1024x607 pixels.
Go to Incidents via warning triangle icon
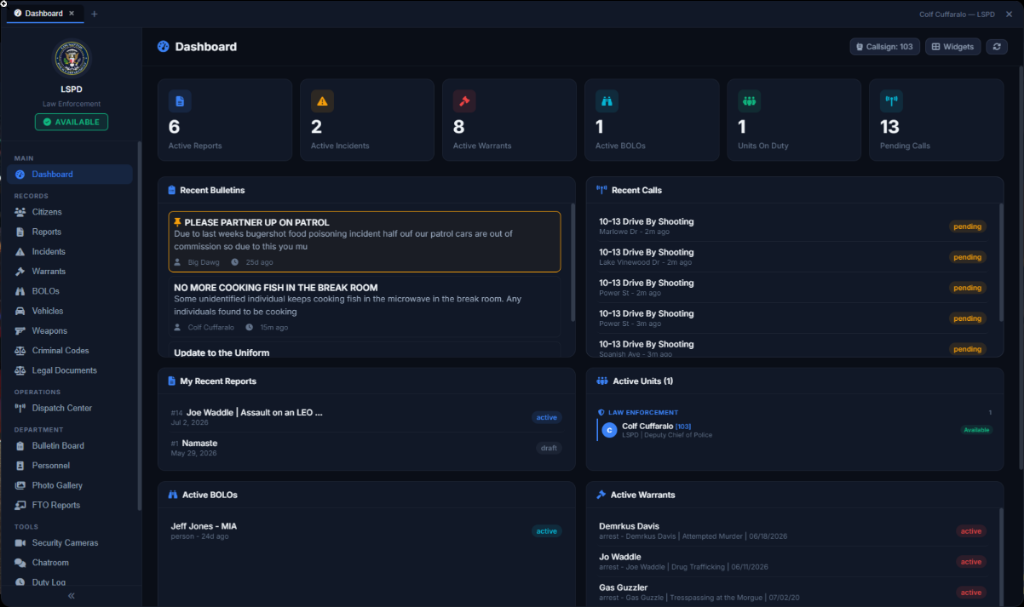pyautogui.click(x=20, y=252)
